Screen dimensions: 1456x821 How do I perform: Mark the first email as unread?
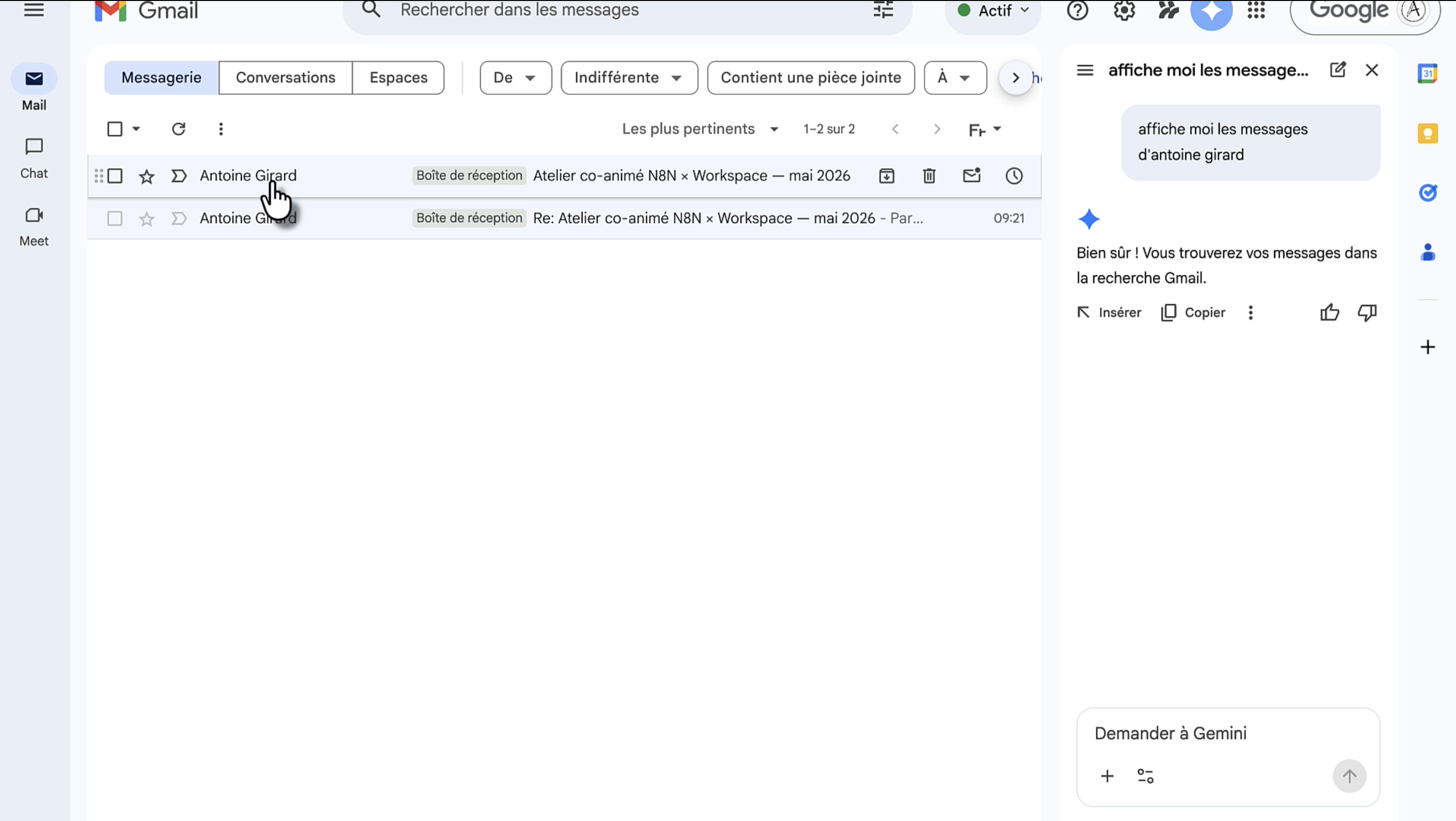click(971, 176)
